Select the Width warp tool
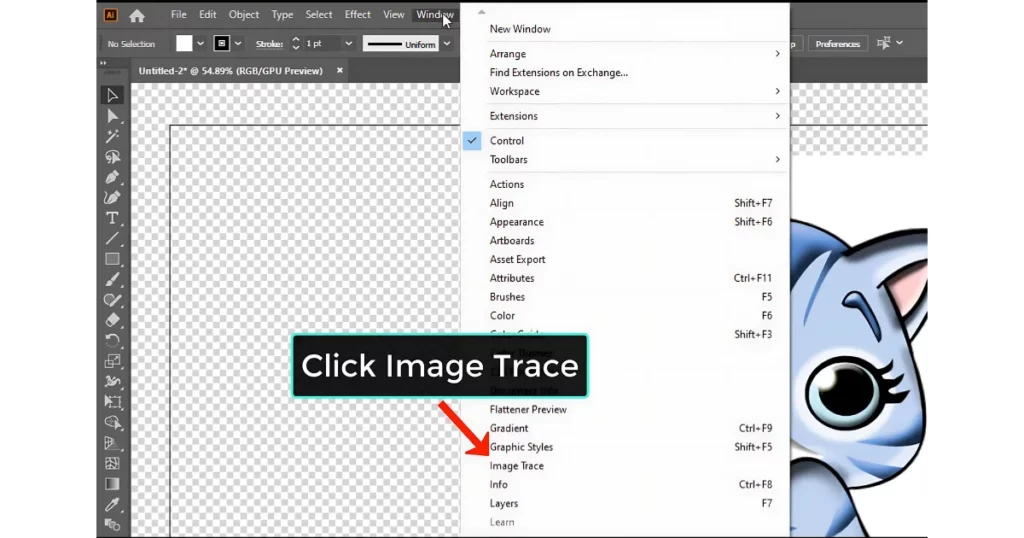Viewport: 1024px width, 538px height. [112, 381]
